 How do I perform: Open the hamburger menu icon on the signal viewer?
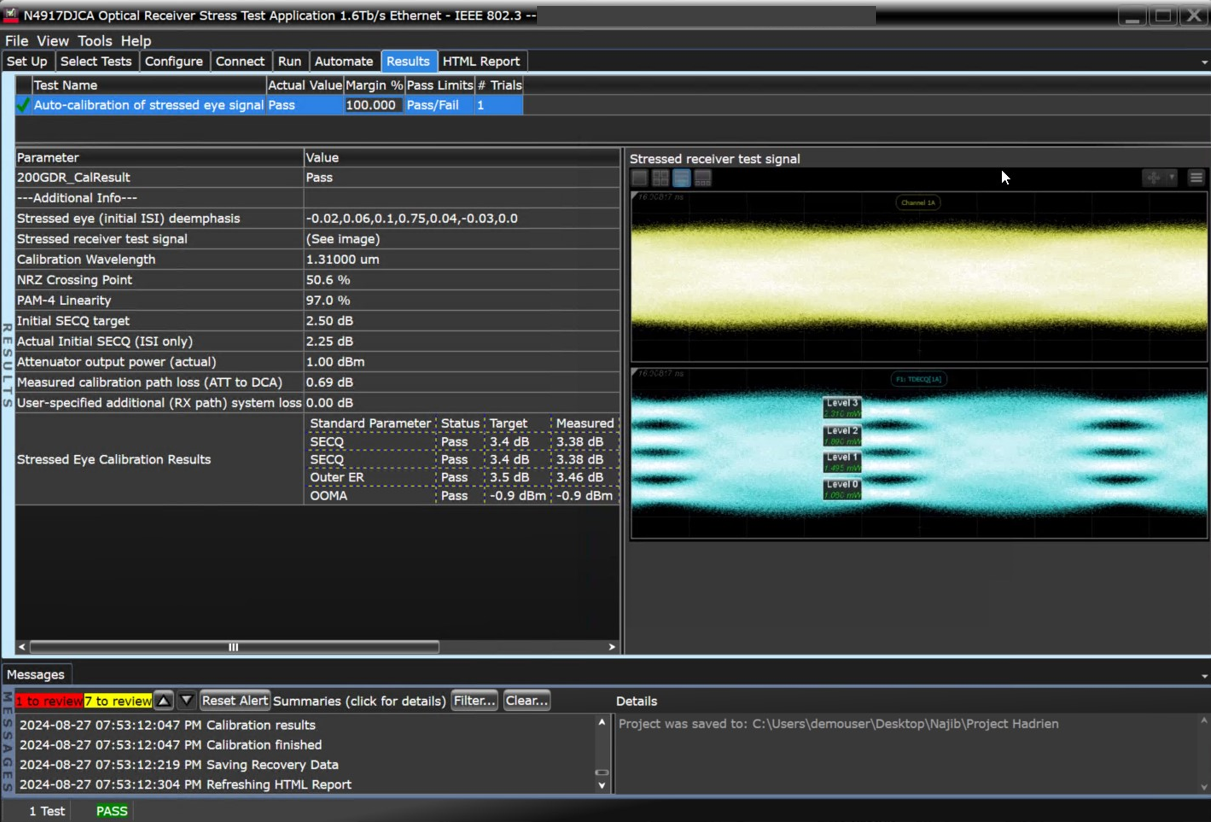coord(1196,178)
